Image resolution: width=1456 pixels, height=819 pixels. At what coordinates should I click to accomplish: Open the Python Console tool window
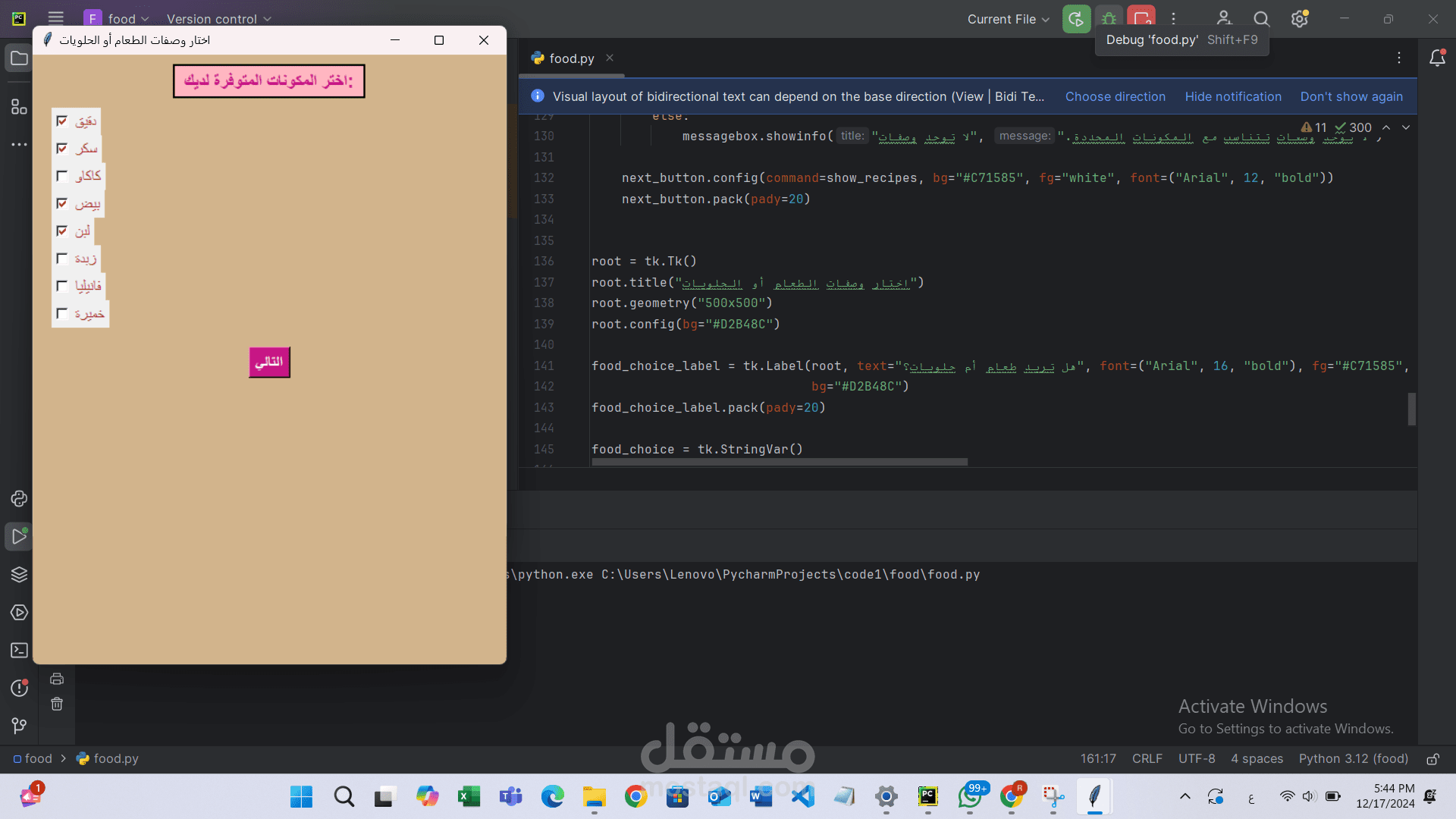click(19, 498)
